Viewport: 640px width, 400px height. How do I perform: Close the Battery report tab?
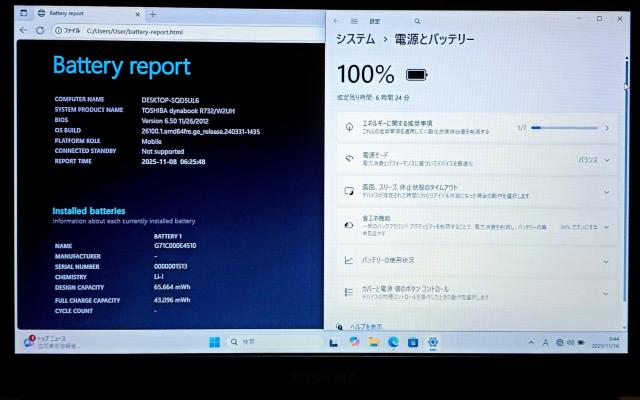coord(138,15)
